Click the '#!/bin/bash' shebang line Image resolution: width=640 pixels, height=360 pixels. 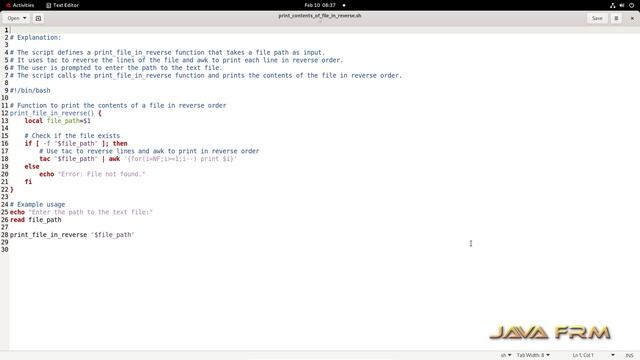(30, 91)
